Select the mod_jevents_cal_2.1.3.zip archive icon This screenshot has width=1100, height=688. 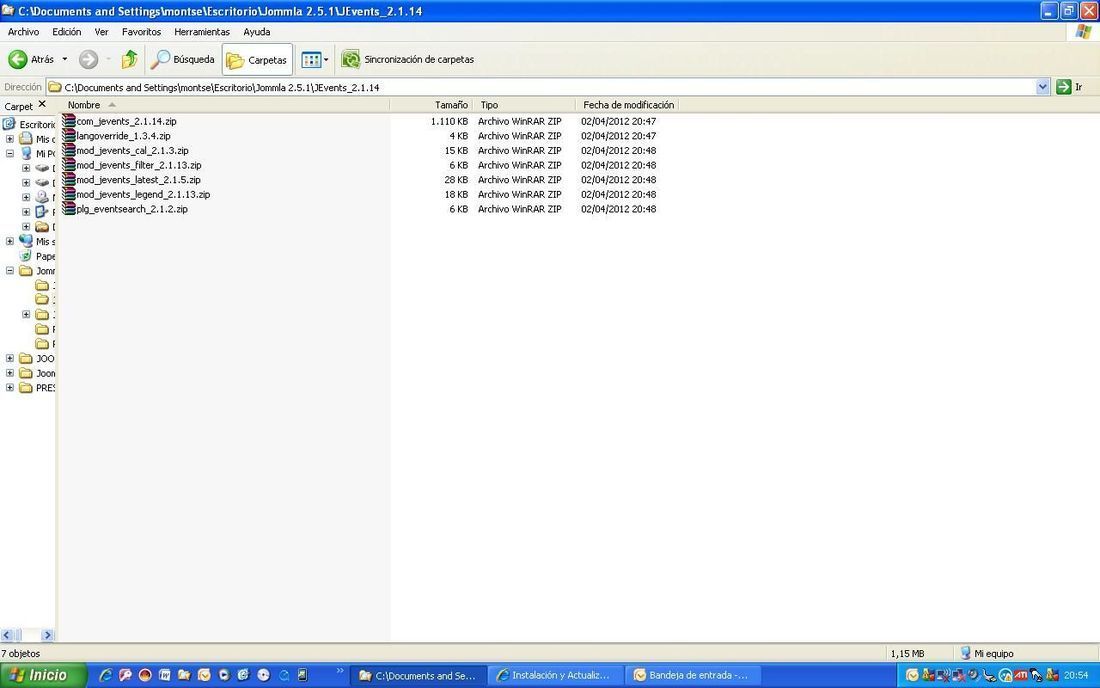(x=69, y=150)
